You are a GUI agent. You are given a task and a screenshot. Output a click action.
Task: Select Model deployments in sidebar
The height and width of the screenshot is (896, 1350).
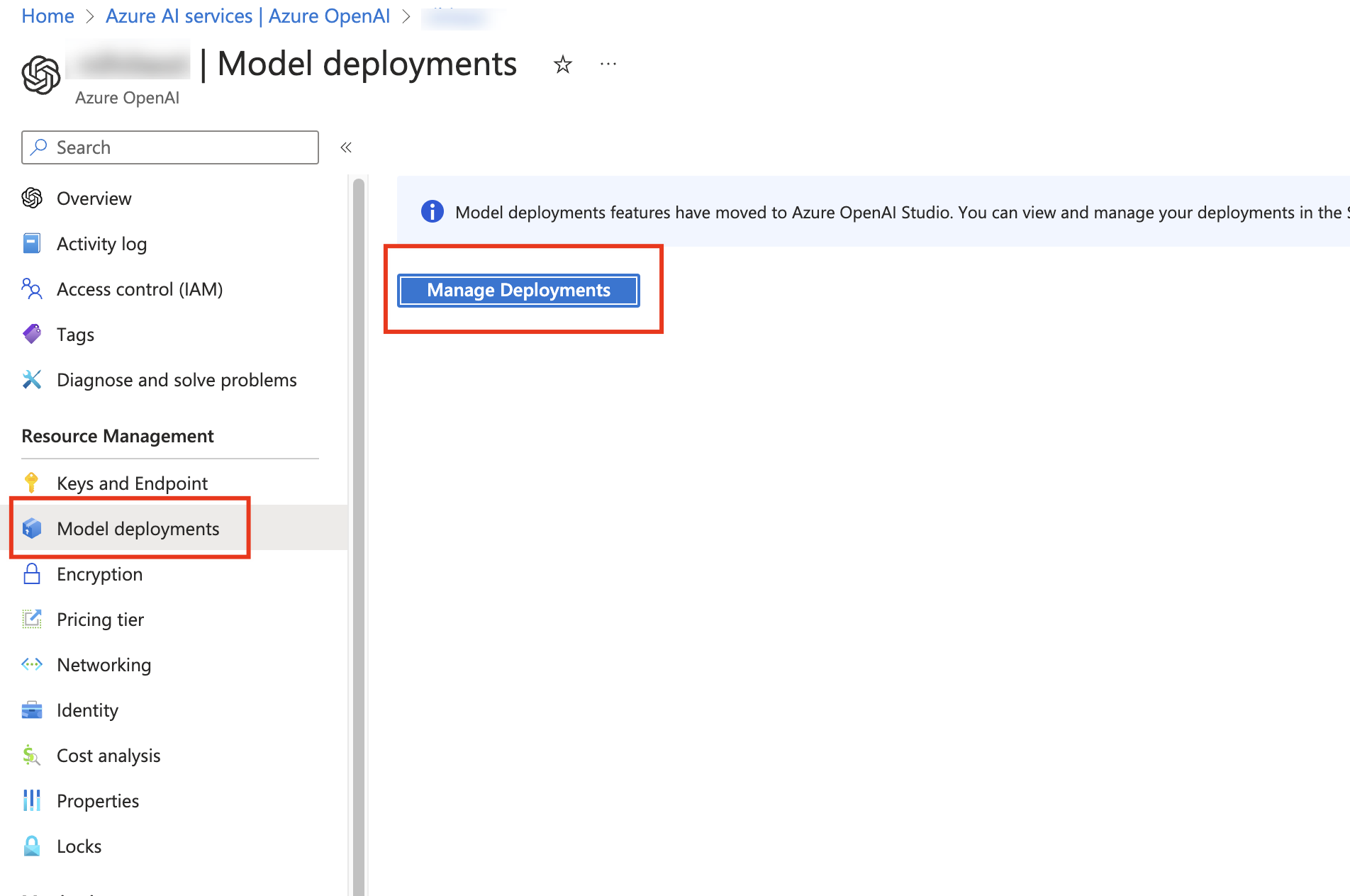coord(138,529)
